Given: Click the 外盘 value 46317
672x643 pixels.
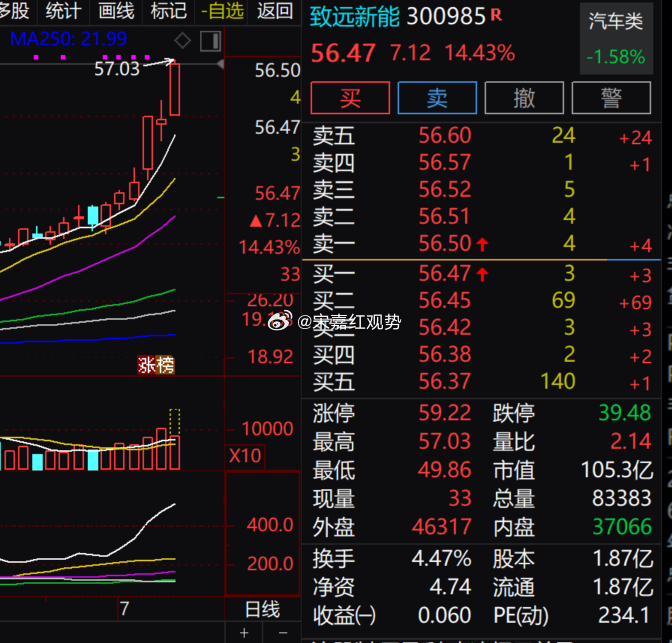Looking at the screenshot, I should point(441,527).
